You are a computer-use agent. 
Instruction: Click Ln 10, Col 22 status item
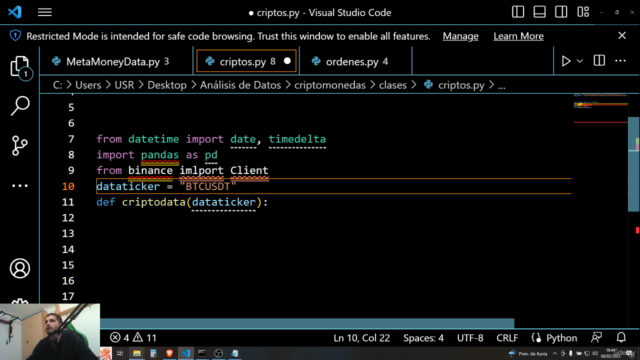[x=362, y=338]
